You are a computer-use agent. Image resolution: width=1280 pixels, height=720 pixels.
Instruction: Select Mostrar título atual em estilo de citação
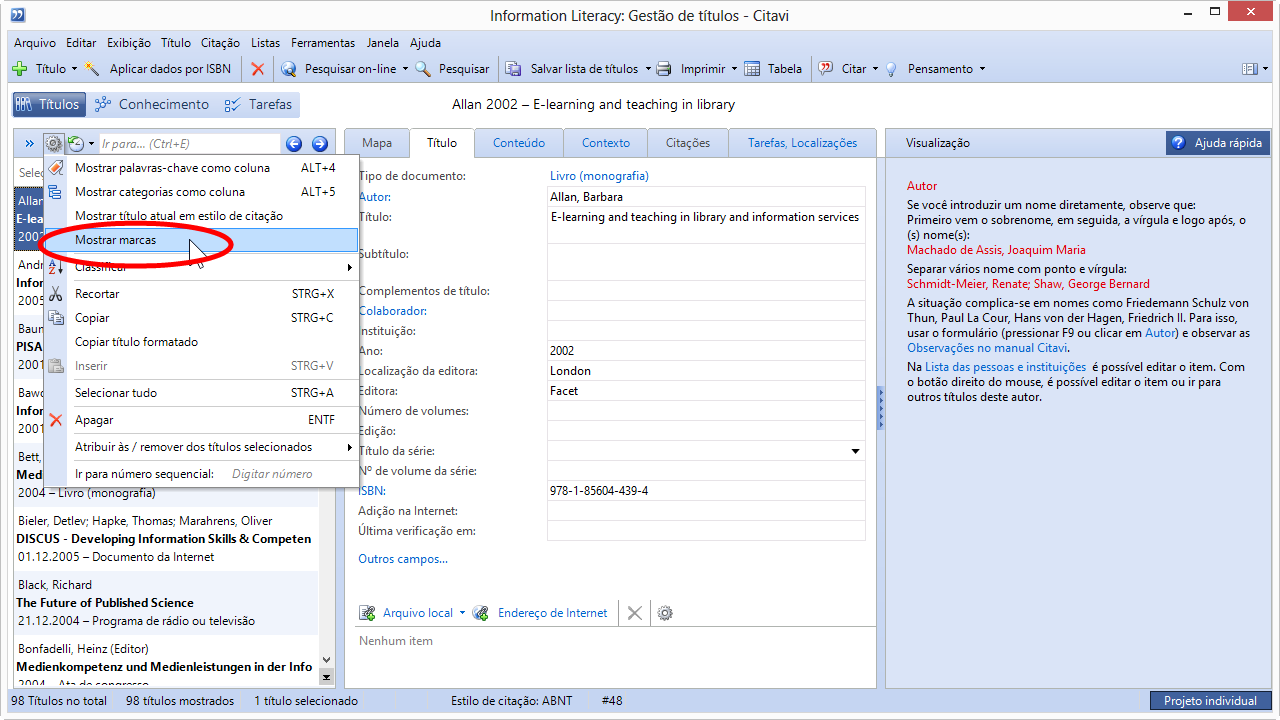[x=201, y=216]
